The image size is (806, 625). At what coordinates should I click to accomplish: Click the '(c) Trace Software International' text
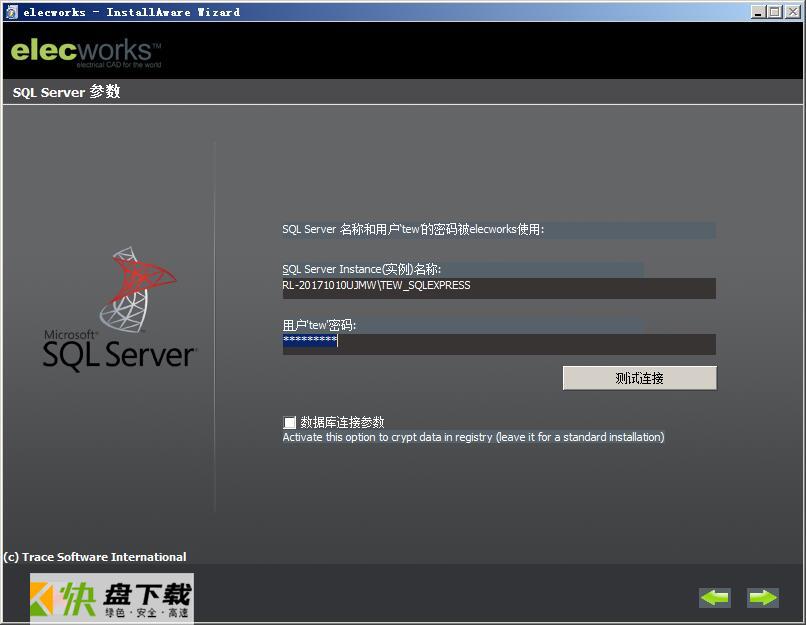(95, 557)
